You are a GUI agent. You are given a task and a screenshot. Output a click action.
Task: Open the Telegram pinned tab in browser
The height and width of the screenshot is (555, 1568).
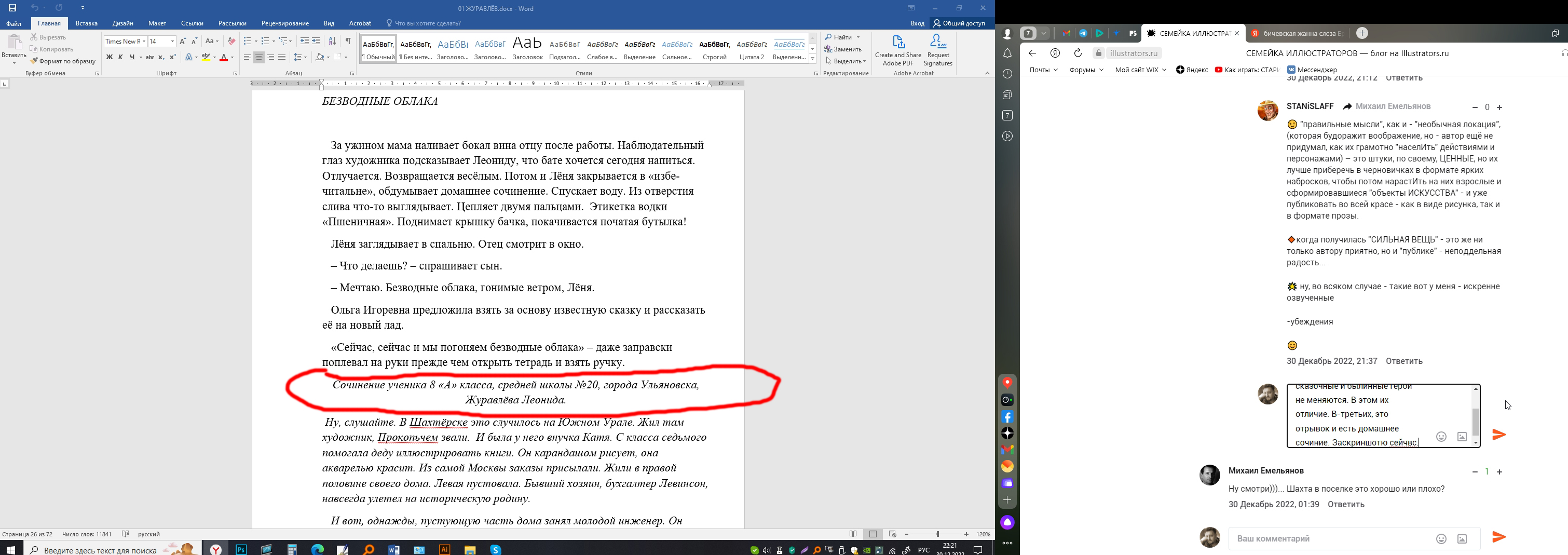1083,33
